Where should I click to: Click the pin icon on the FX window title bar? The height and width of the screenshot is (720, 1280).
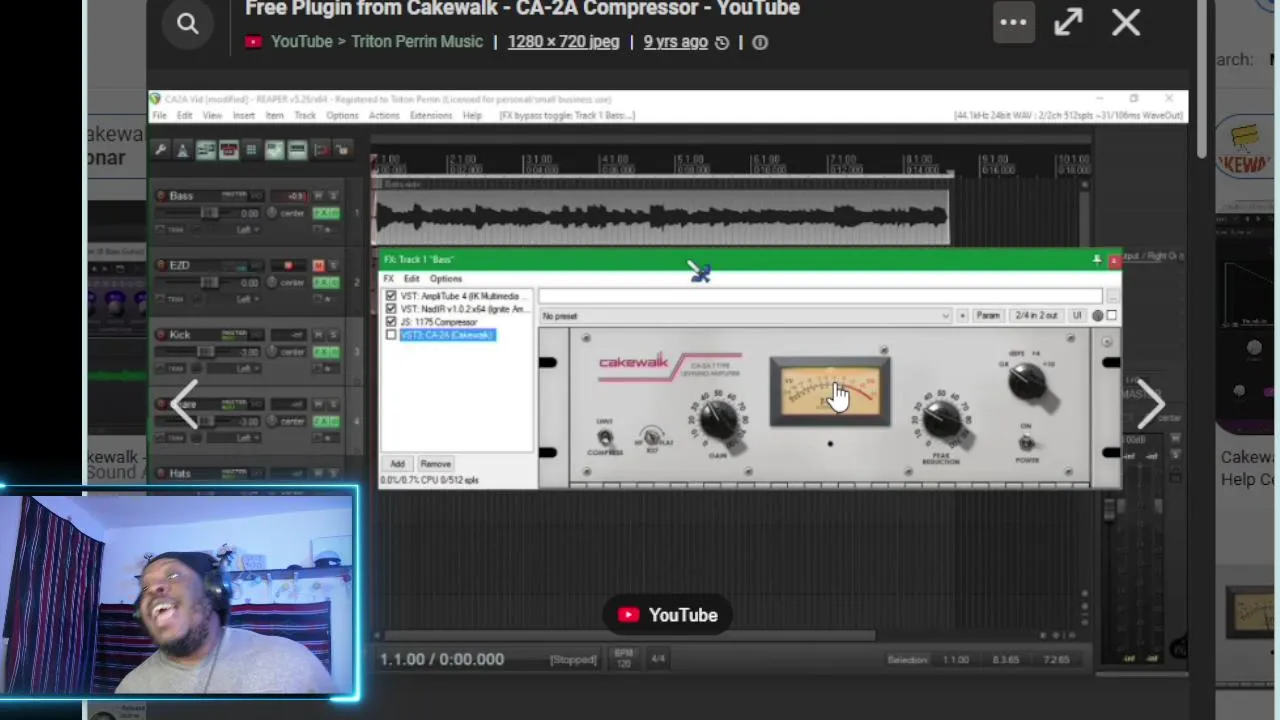[1096, 260]
